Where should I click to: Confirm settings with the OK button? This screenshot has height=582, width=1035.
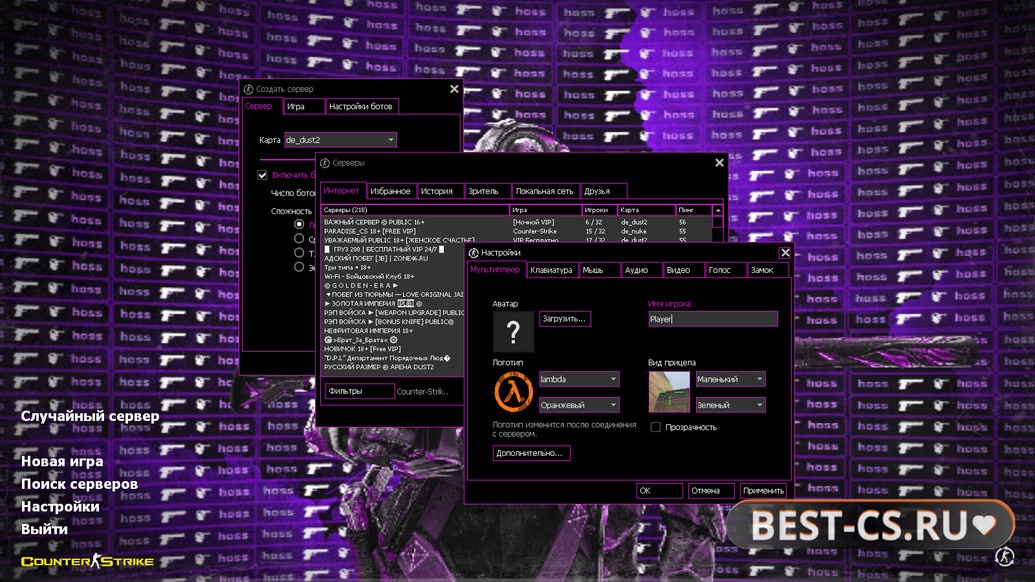(x=659, y=490)
